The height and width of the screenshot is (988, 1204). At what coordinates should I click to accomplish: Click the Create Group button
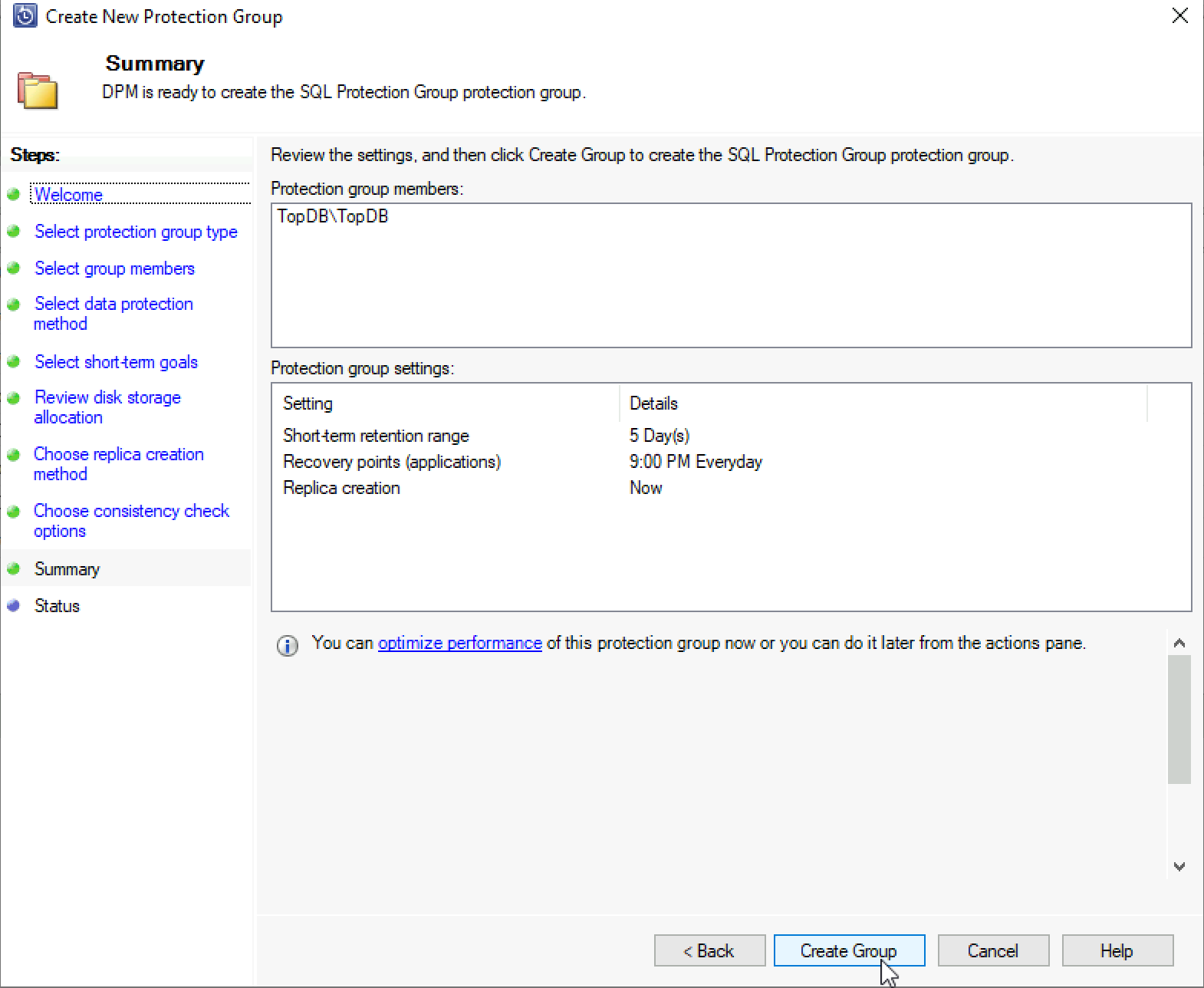(849, 950)
